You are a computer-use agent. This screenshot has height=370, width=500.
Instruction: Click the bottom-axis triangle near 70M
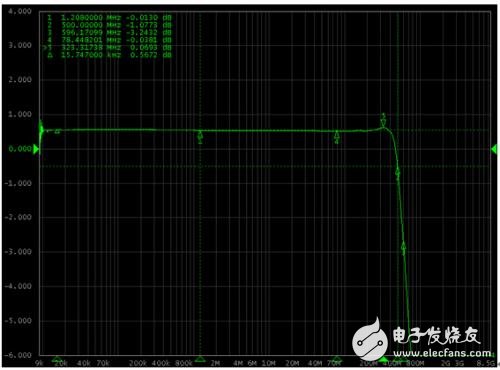pyautogui.click(x=337, y=359)
